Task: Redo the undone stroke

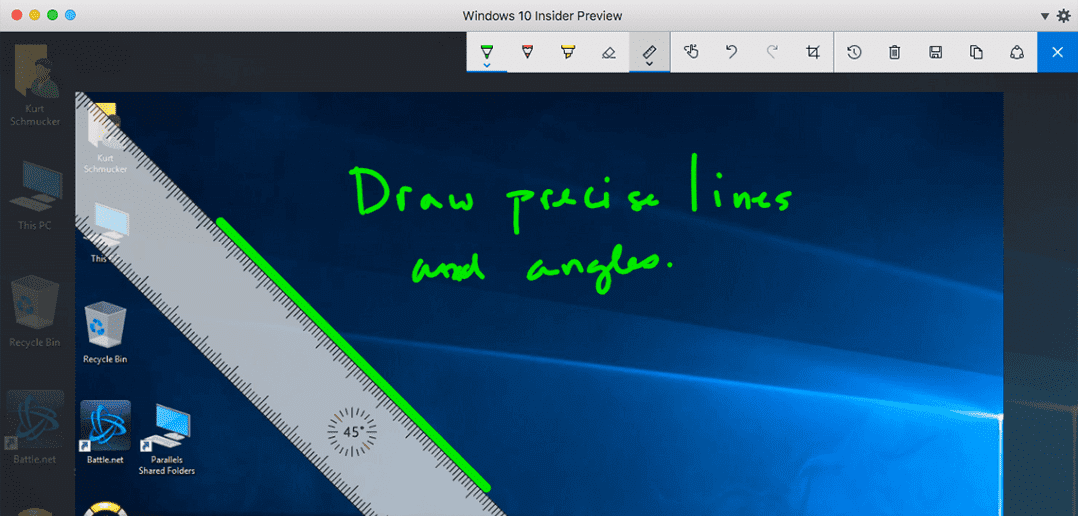Action: coord(773,52)
